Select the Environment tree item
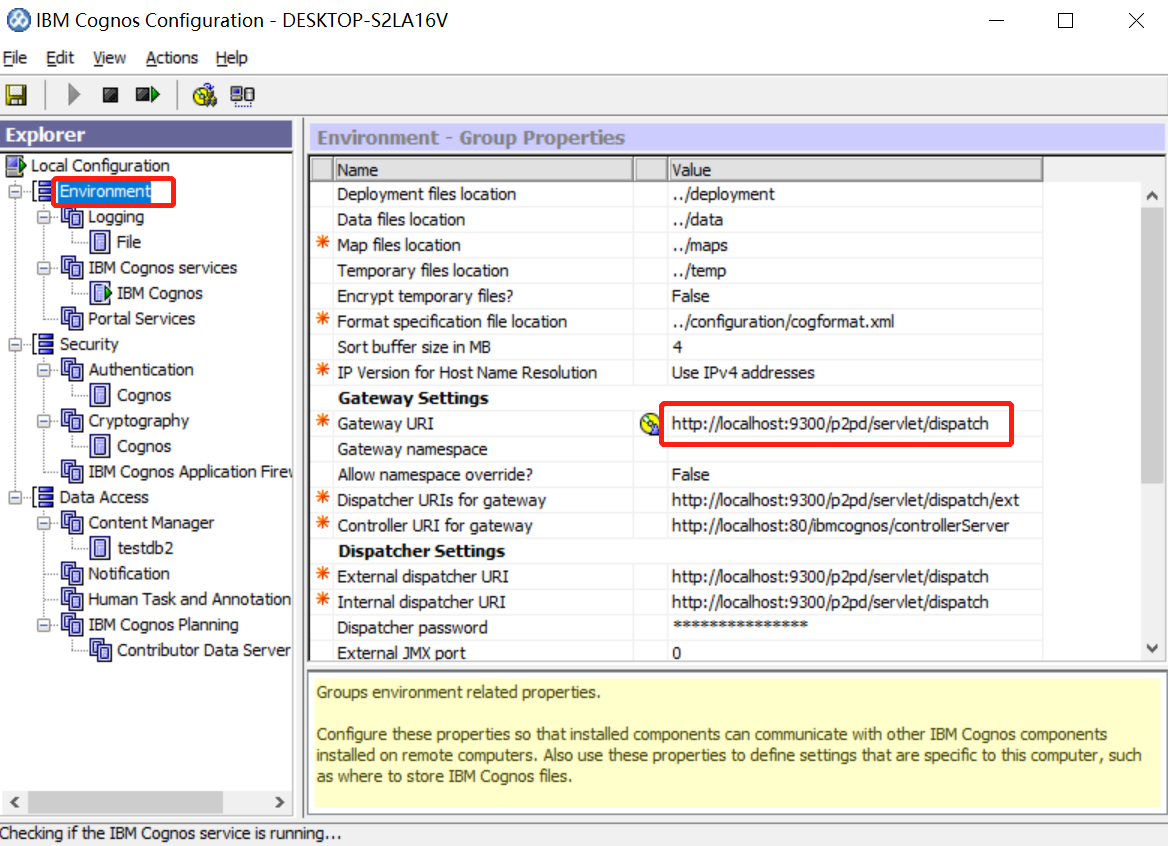 [x=105, y=191]
